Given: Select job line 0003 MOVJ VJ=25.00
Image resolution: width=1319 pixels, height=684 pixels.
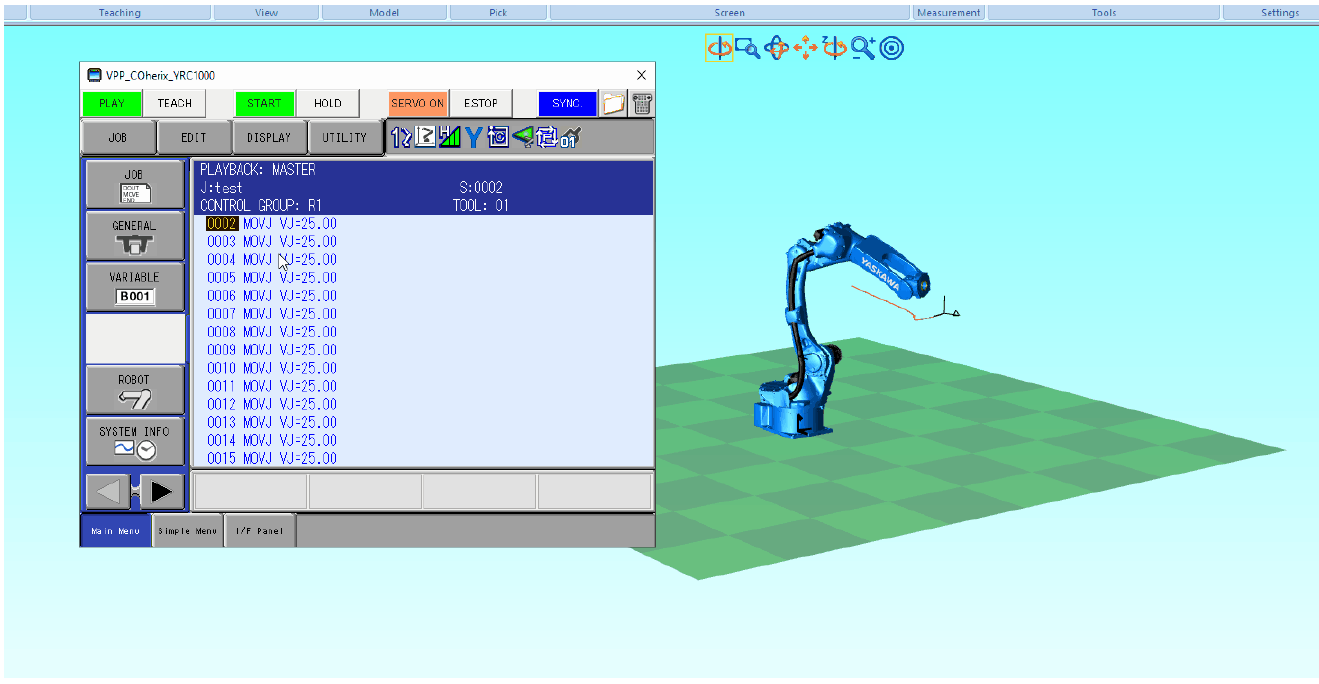Looking at the screenshot, I should coord(272,242).
